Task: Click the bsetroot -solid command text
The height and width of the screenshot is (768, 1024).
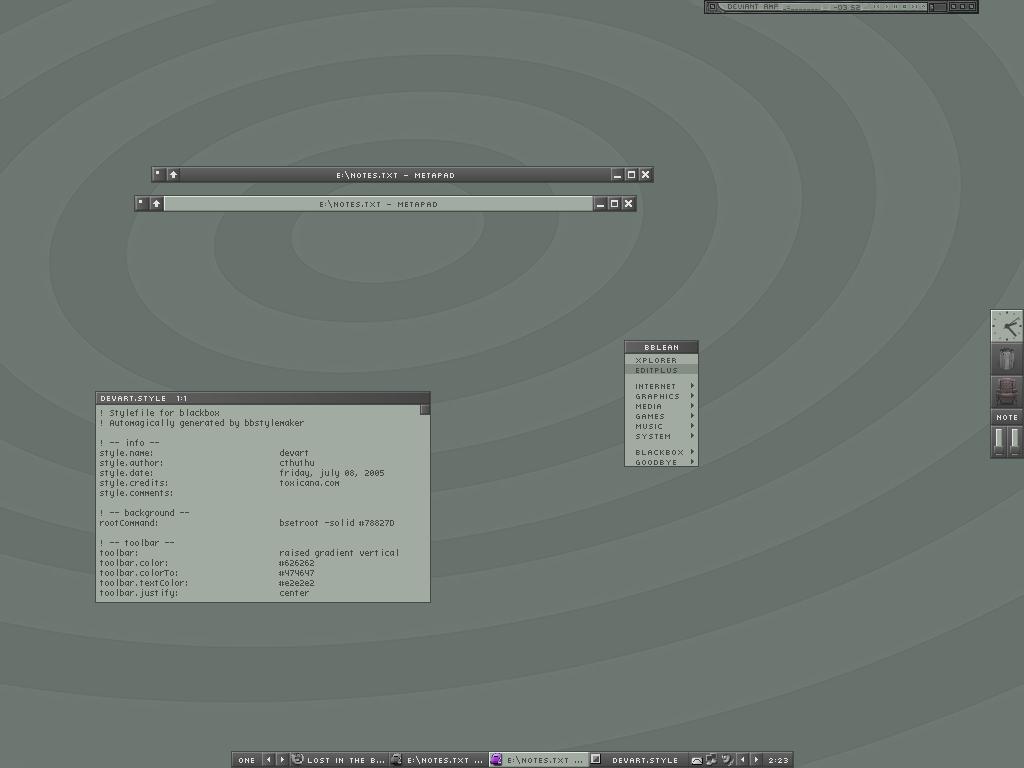Action: (337, 523)
